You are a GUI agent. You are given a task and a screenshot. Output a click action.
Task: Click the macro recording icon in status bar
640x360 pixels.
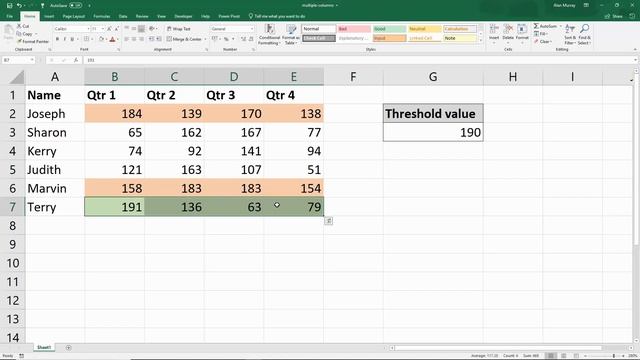tap(21, 356)
